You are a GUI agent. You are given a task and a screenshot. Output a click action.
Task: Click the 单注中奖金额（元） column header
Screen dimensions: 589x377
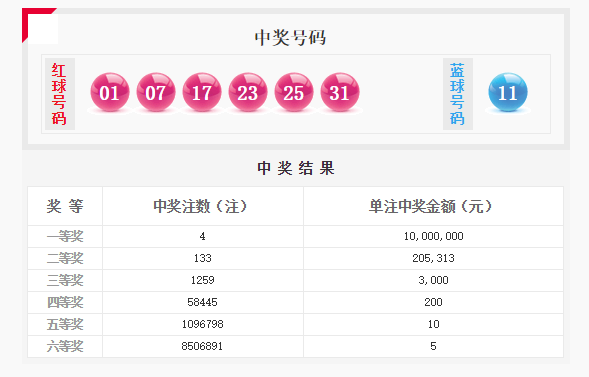click(433, 206)
